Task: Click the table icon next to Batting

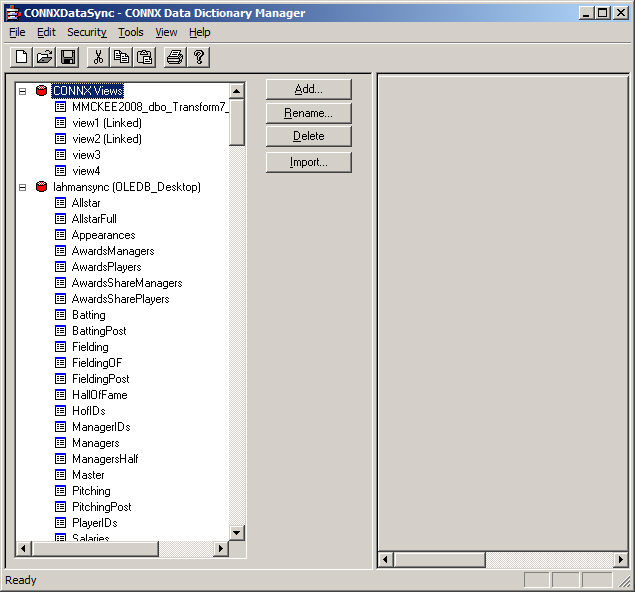Action: point(60,315)
